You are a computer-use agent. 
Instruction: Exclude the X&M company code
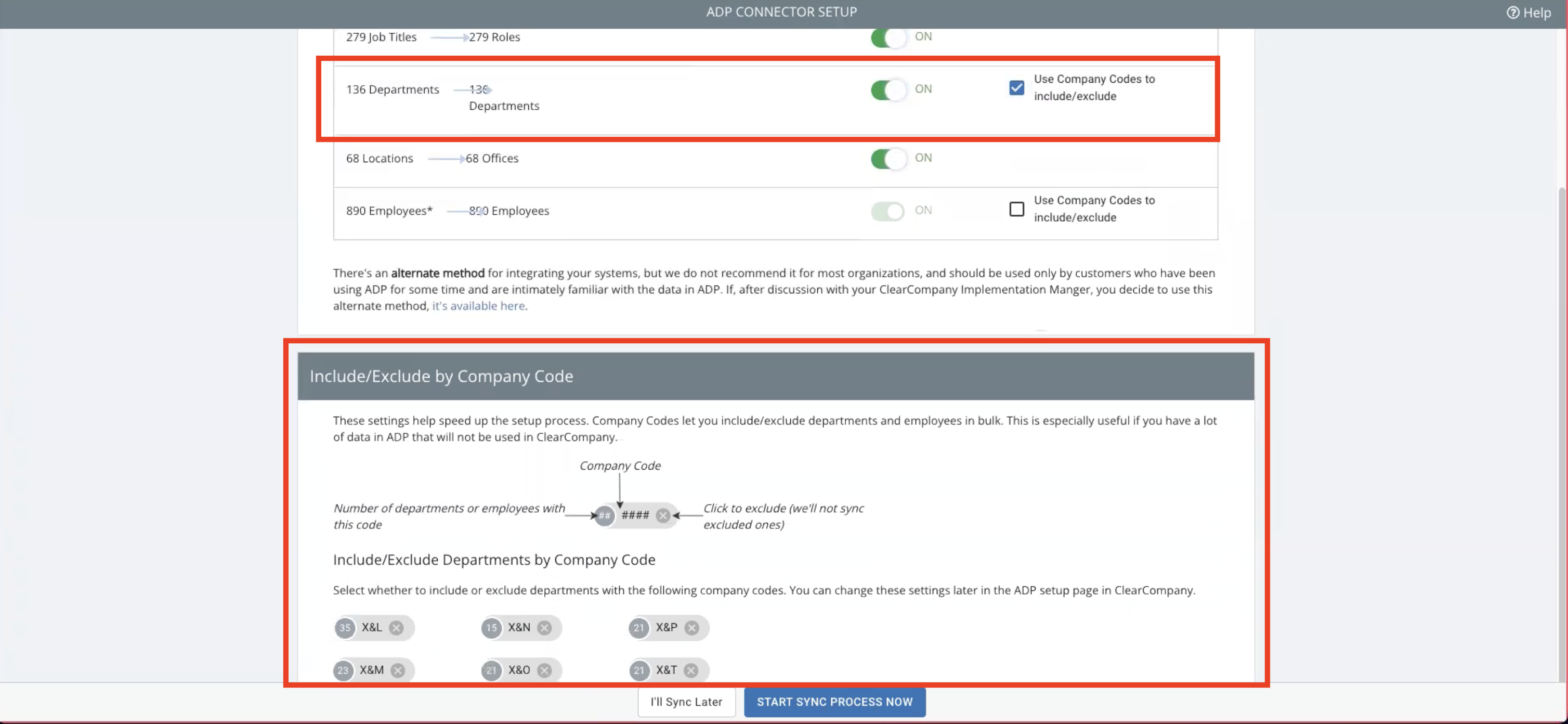pos(398,670)
